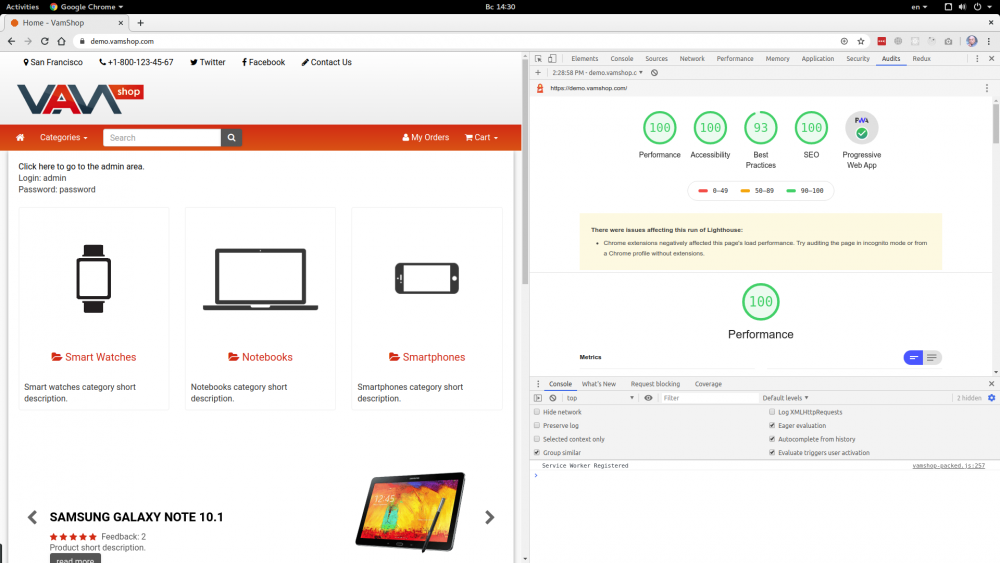Switch metrics to the expanded view toggle

(x=932, y=358)
